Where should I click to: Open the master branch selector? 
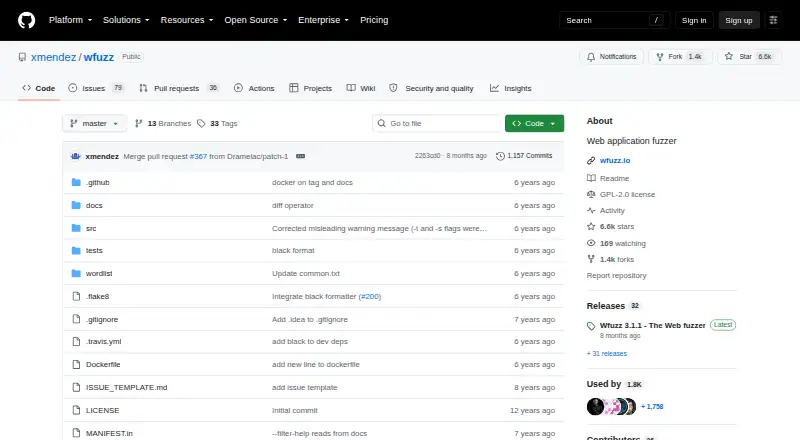pos(94,124)
